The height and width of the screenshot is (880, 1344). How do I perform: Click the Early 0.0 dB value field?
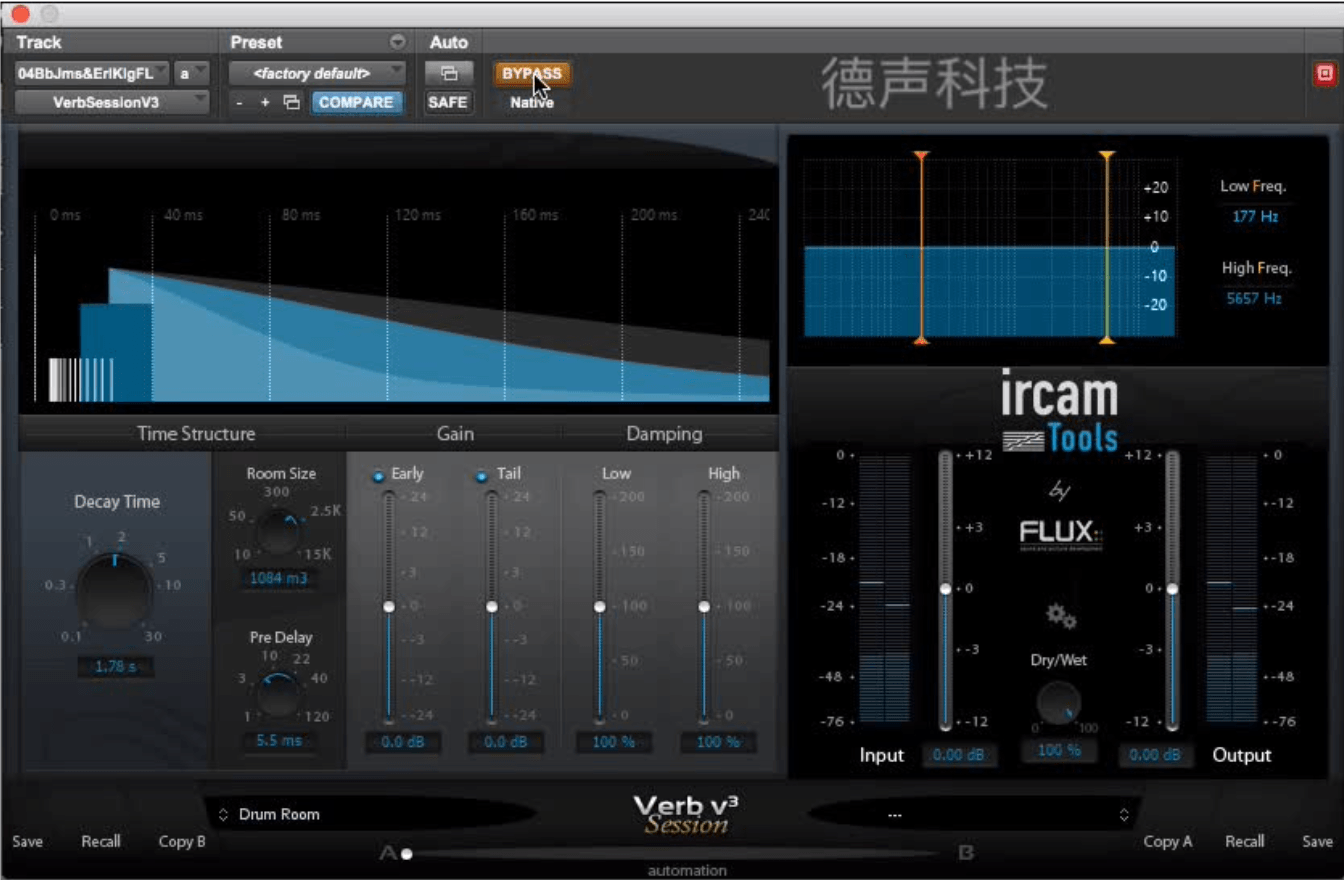pos(402,742)
